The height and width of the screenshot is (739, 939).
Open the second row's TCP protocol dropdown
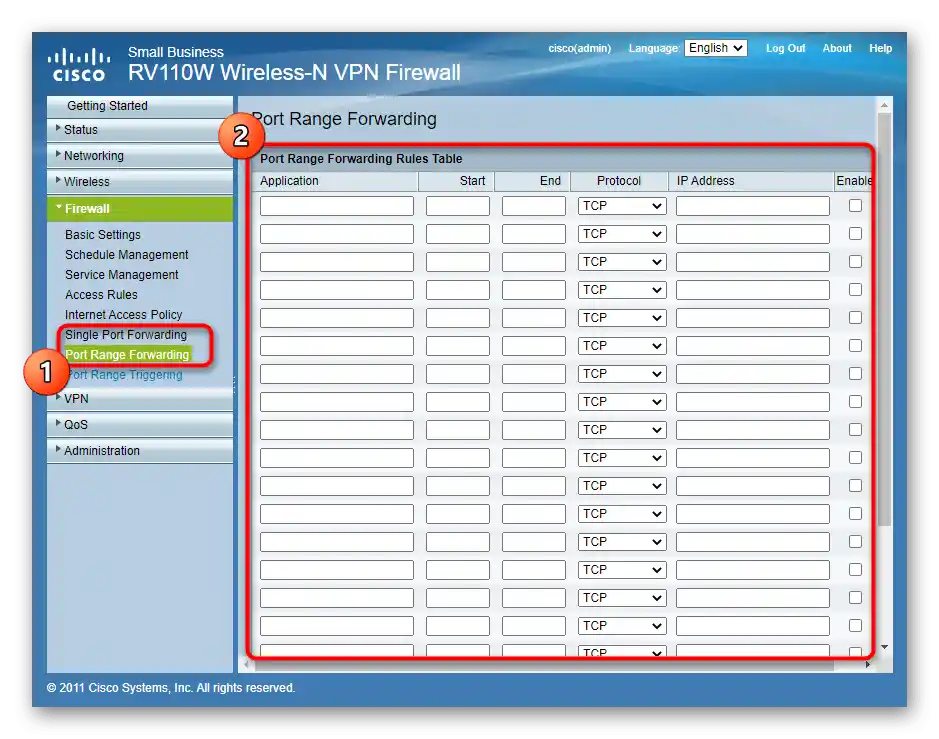click(622, 234)
